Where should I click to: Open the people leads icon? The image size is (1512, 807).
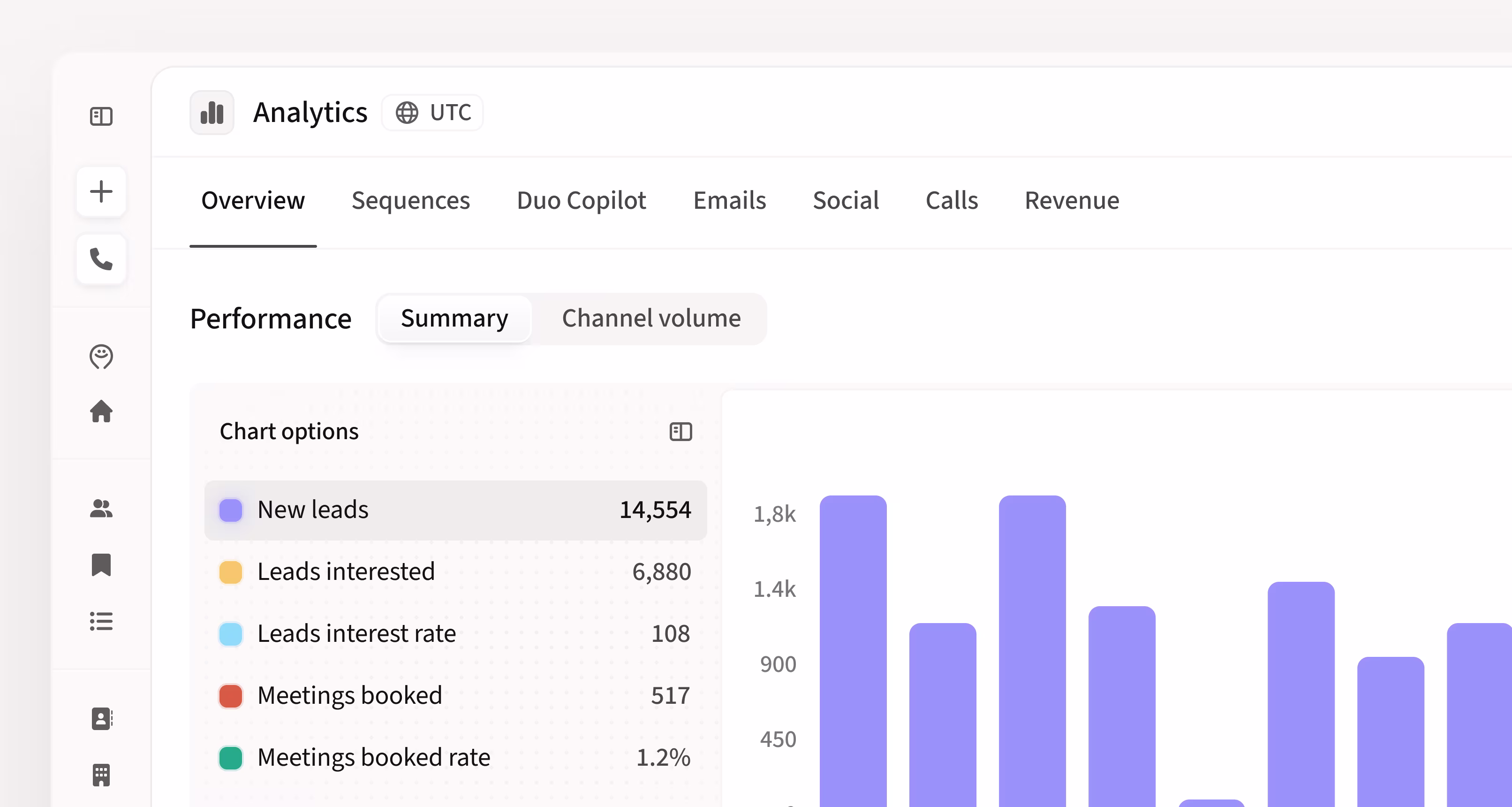pos(101,509)
